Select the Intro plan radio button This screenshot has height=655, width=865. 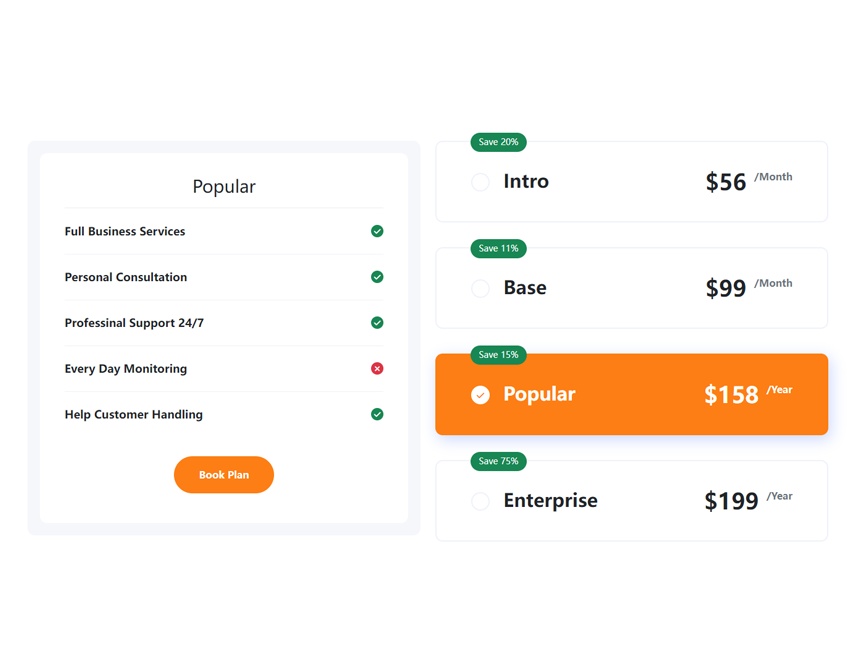[x=480, y=182]
